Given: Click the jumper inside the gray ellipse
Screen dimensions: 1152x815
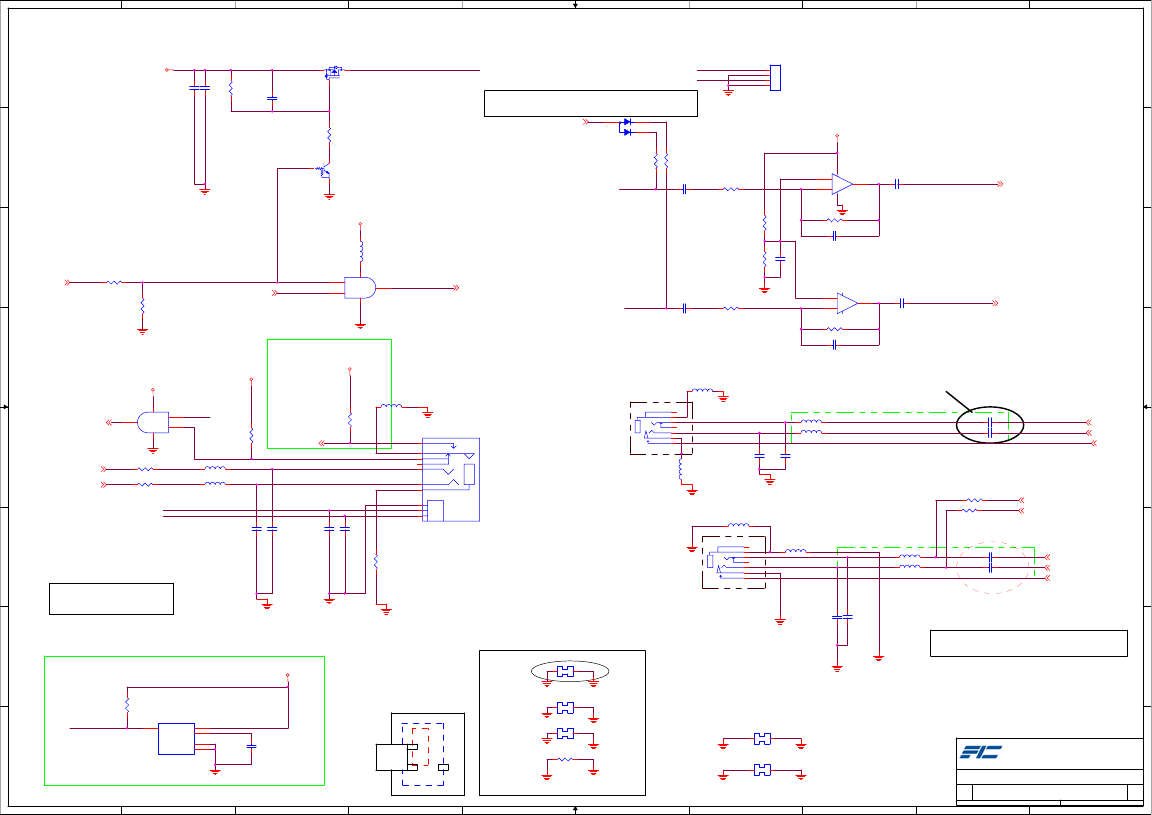Looking at the screenshot, I should 565,672.
